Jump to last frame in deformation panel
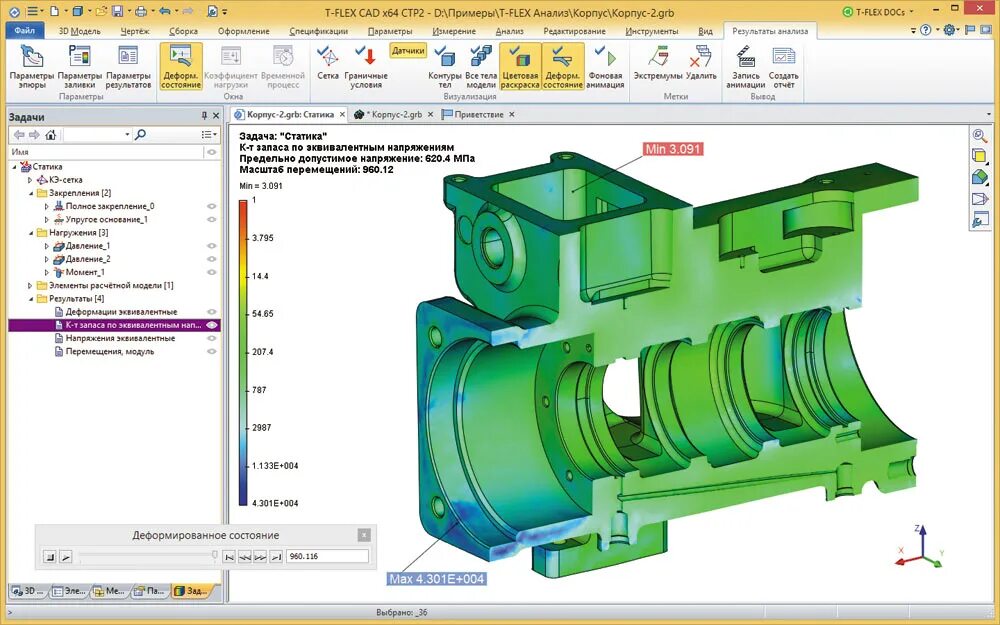The image size is (1000, 625). tap(276, 557)
